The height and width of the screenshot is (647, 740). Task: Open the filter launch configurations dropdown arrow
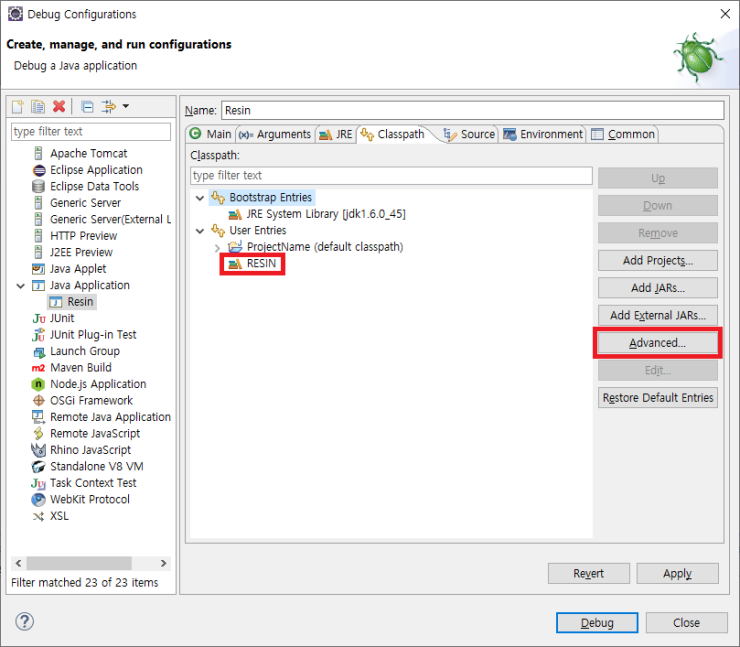tap(125, 107)
